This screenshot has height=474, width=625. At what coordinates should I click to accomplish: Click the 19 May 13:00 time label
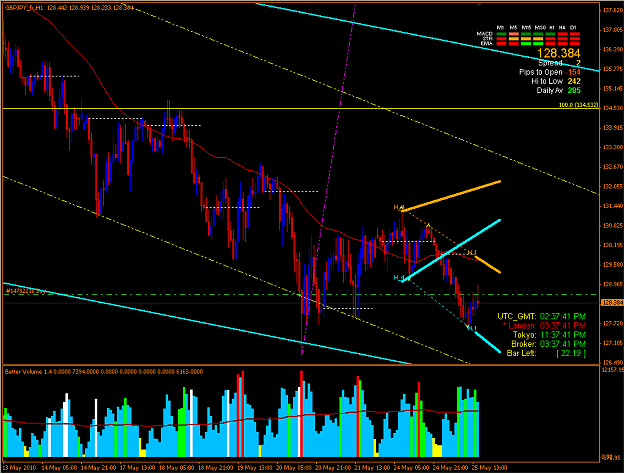click(254, 468)
